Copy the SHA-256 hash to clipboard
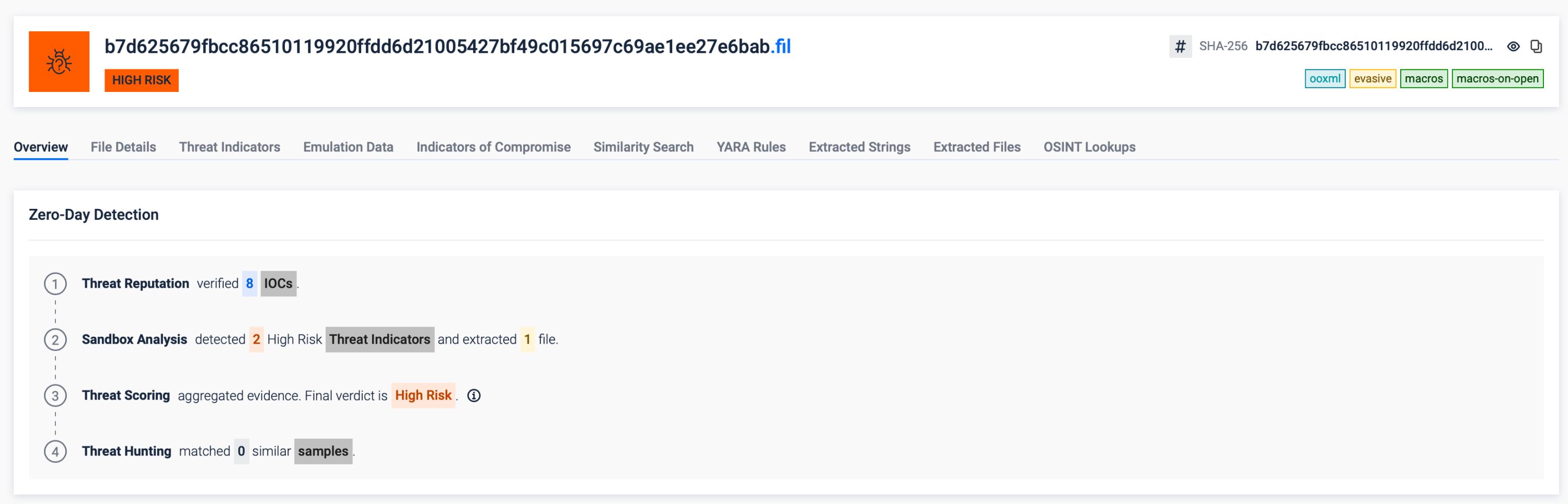1568x504 pixels. click(x=1536, y=46)
